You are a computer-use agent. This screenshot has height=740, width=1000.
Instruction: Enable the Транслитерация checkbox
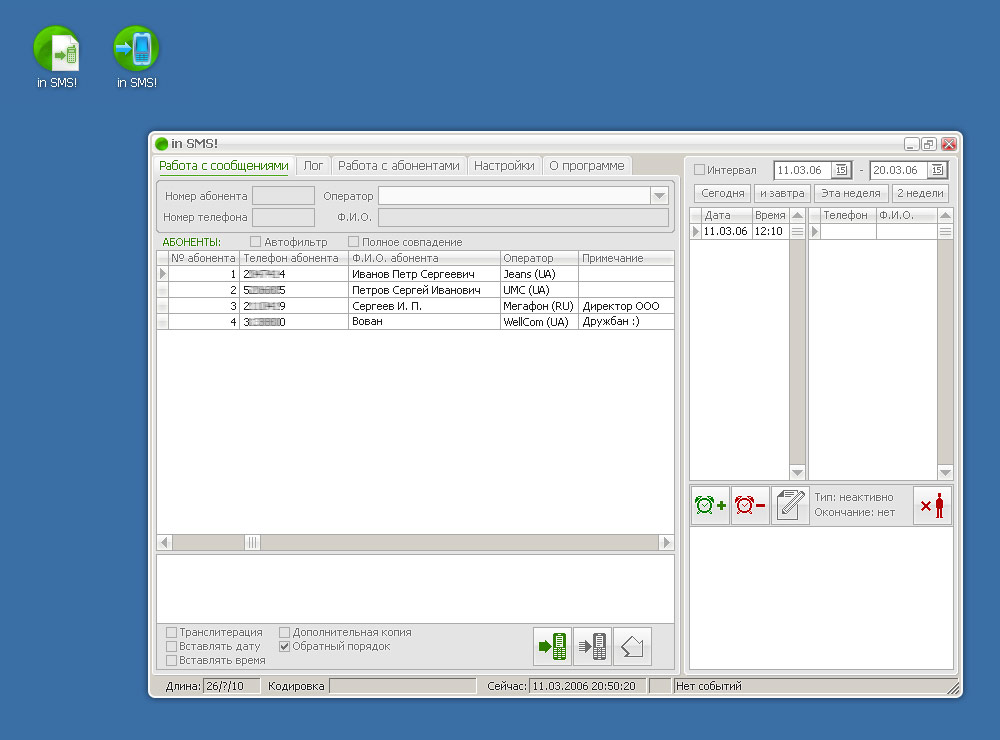[172, 633]
